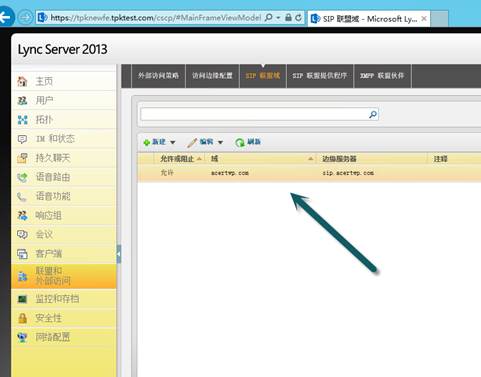Click the browser URL address field
Image resolution: width=481 pixels, height=377 pixels.
[x=155, y=18]
